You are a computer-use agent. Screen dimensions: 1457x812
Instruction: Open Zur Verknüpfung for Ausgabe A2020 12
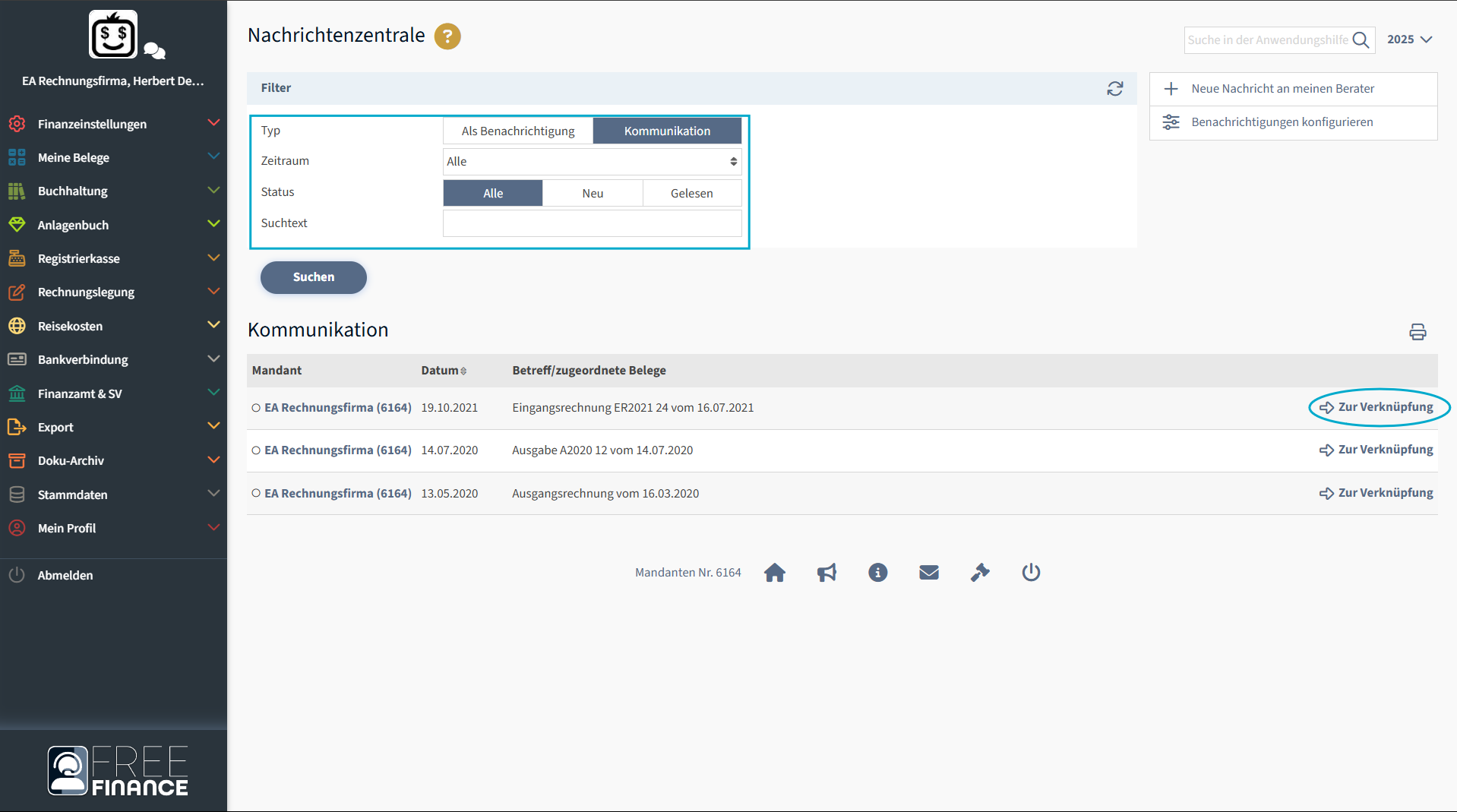pyautogui.click(x=1376, y=450)
